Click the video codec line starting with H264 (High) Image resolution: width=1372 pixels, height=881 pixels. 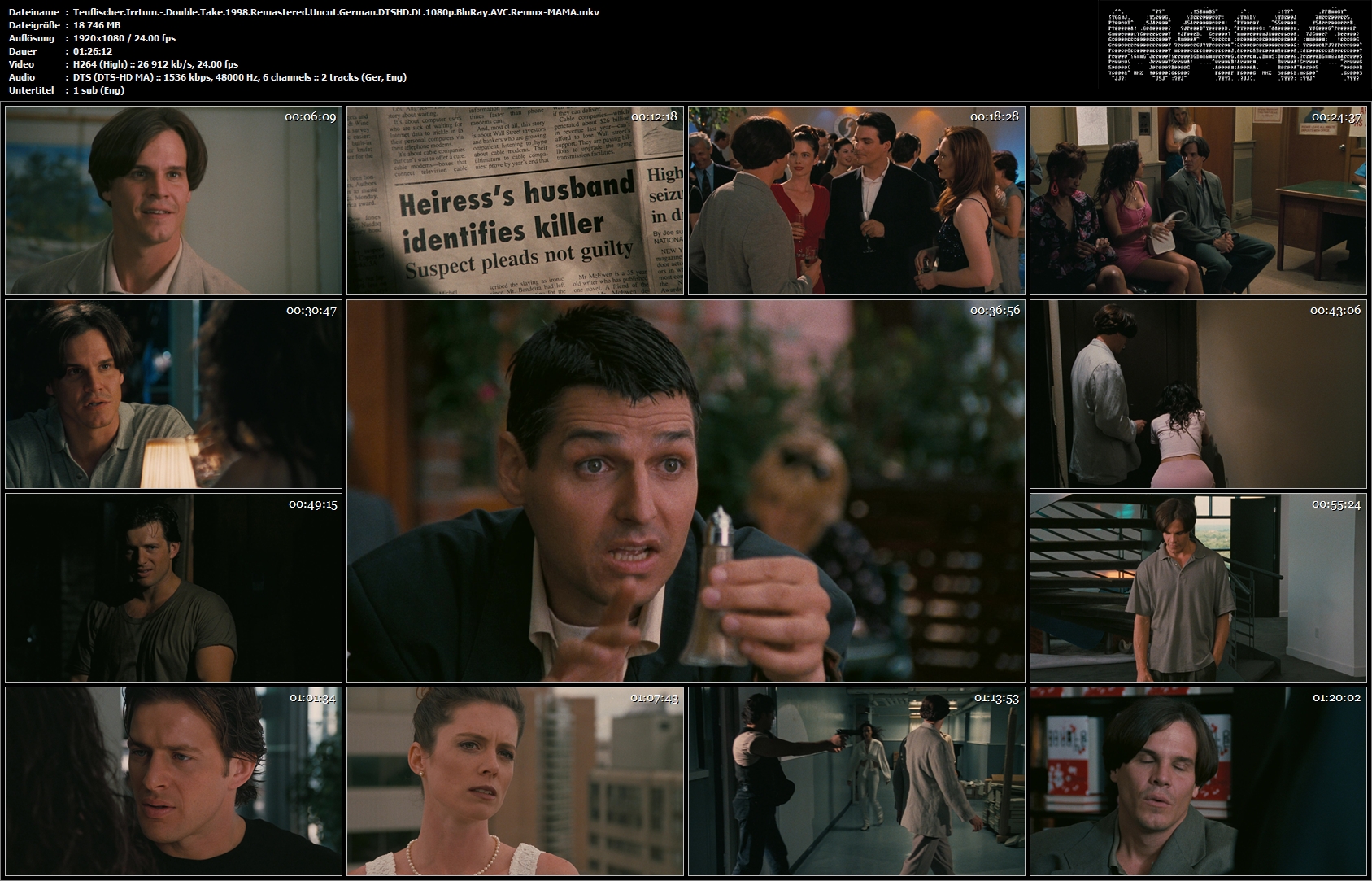(x=155, y=64)
